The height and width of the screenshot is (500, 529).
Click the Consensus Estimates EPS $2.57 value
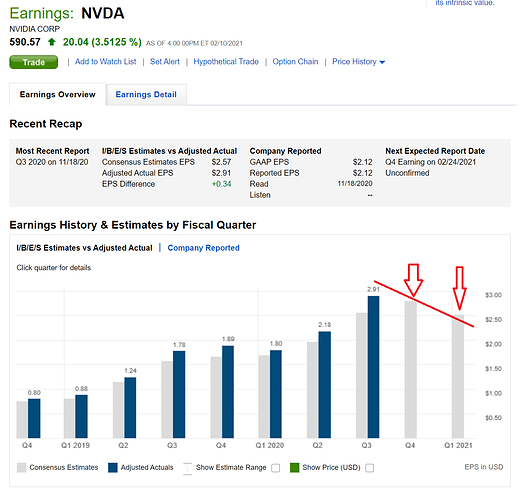(221, 162)
